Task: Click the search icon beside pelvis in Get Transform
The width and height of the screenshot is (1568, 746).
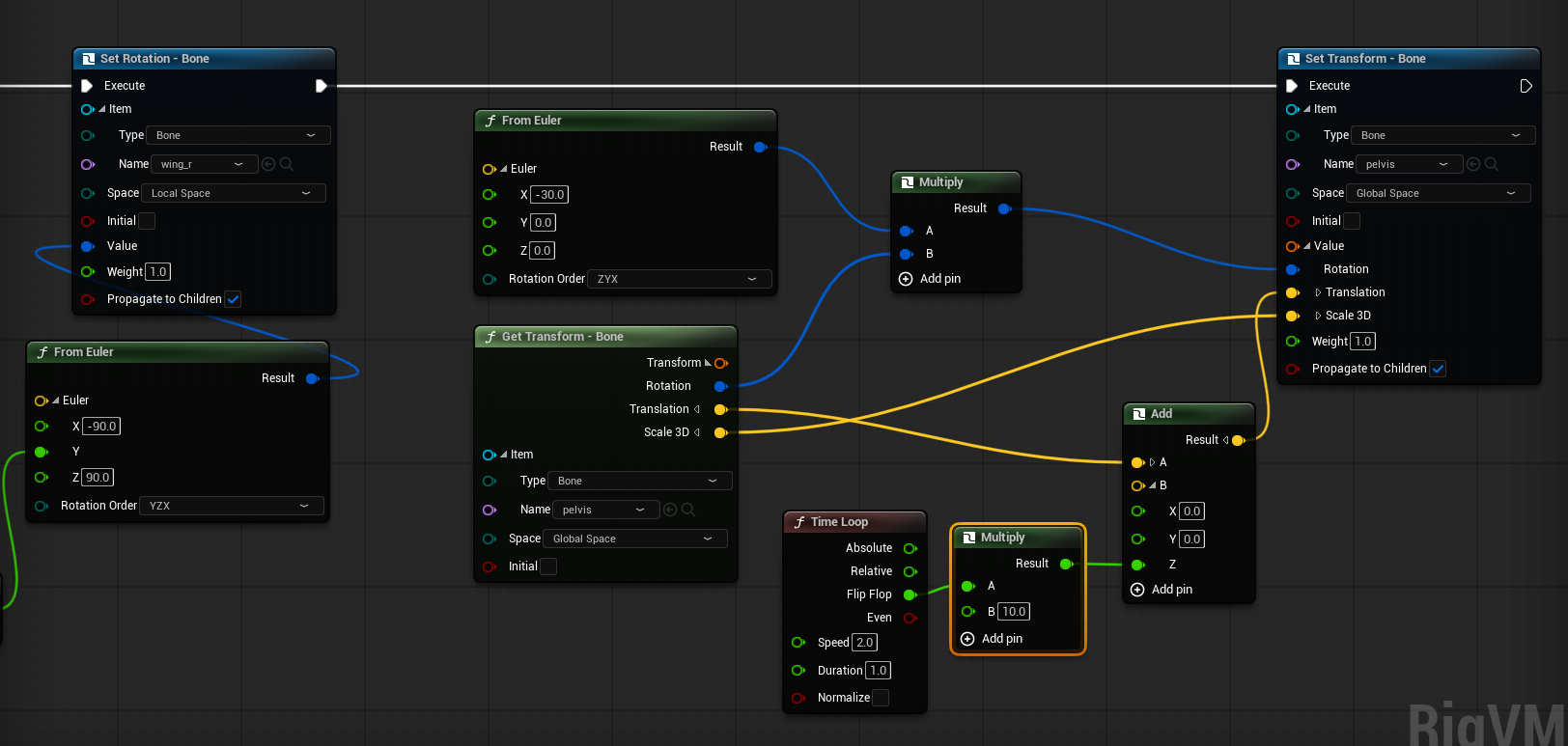Action: [x=688, y=510]
